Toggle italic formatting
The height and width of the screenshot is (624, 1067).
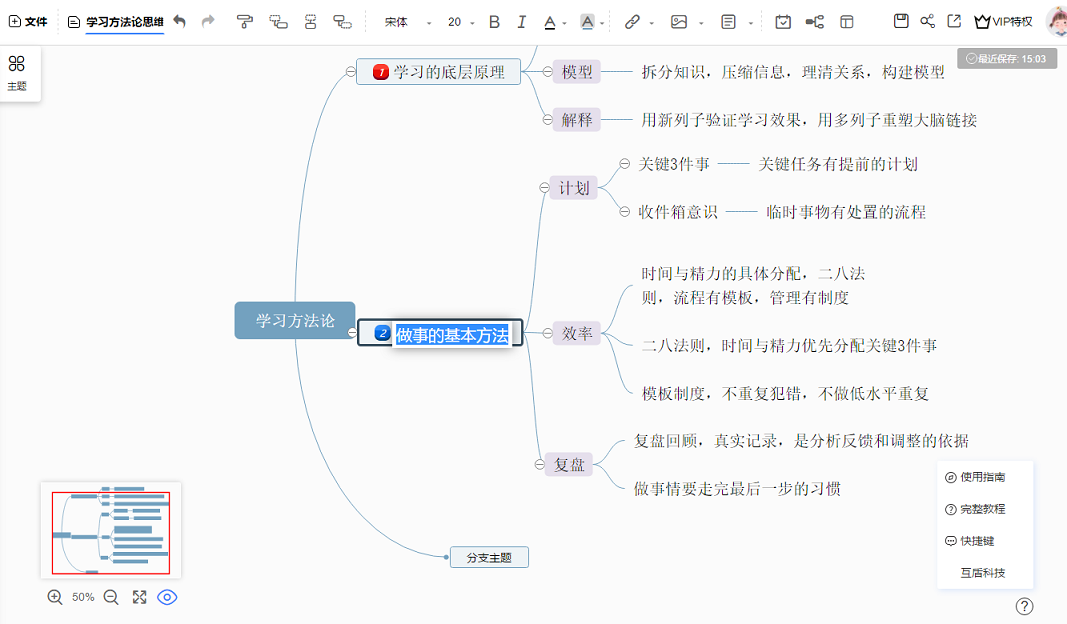click(521, 21)
